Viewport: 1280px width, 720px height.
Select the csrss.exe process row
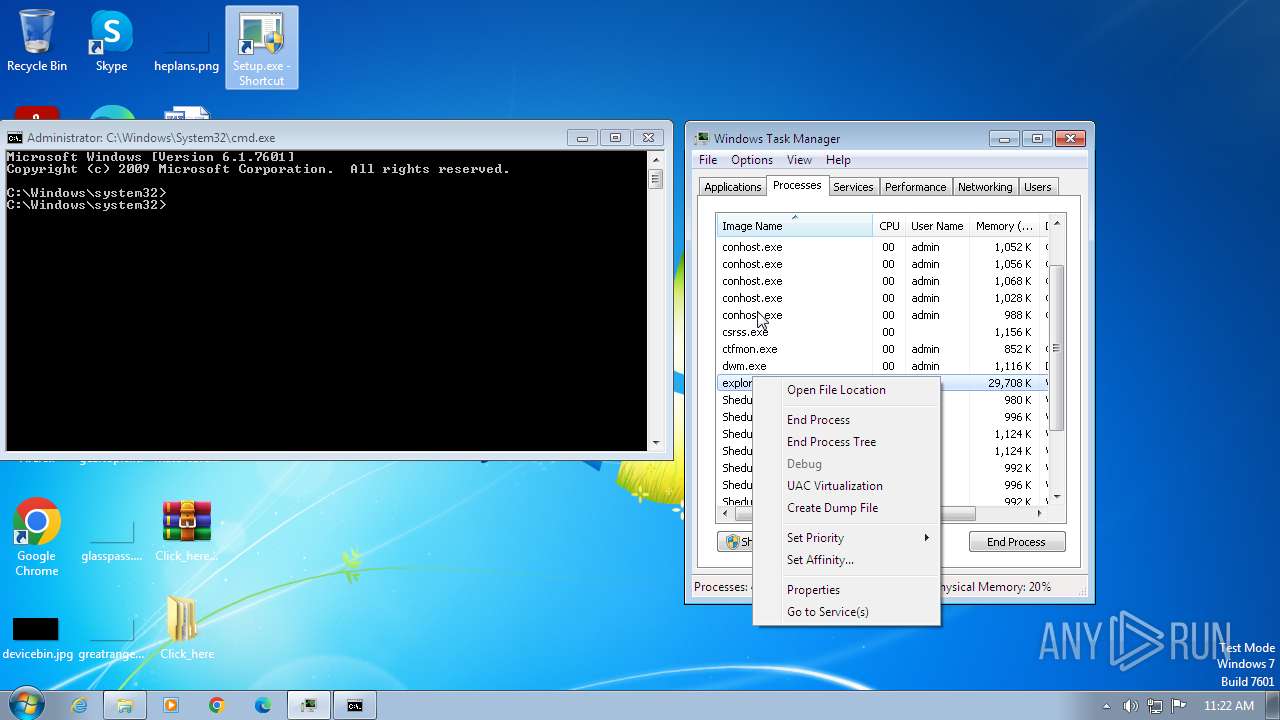pyautogui.click(x=881, y=332)
